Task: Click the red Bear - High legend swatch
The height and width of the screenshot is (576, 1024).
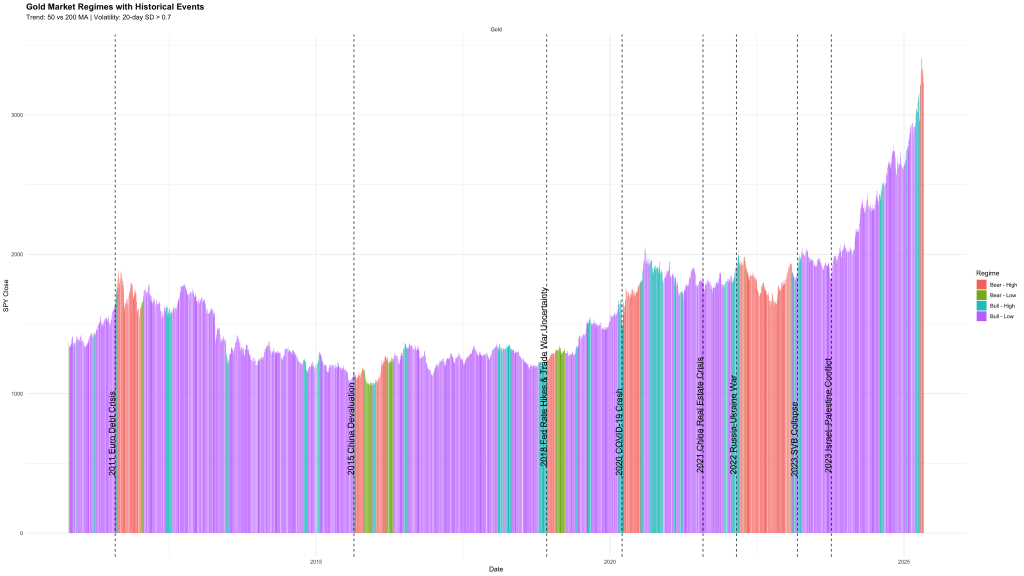Action: [981, 285]
